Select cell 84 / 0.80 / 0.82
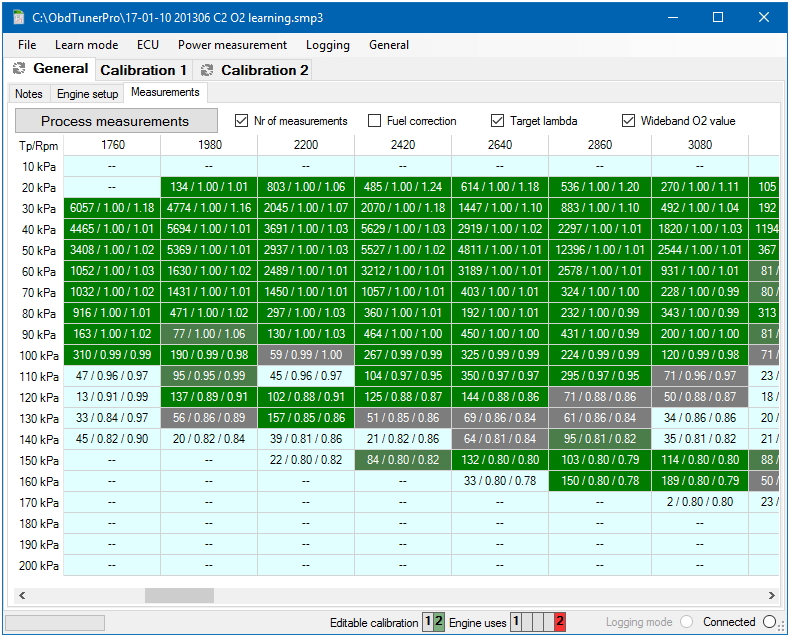The height and width of the screenshot is (637, 800). click(x=403, y=460)
